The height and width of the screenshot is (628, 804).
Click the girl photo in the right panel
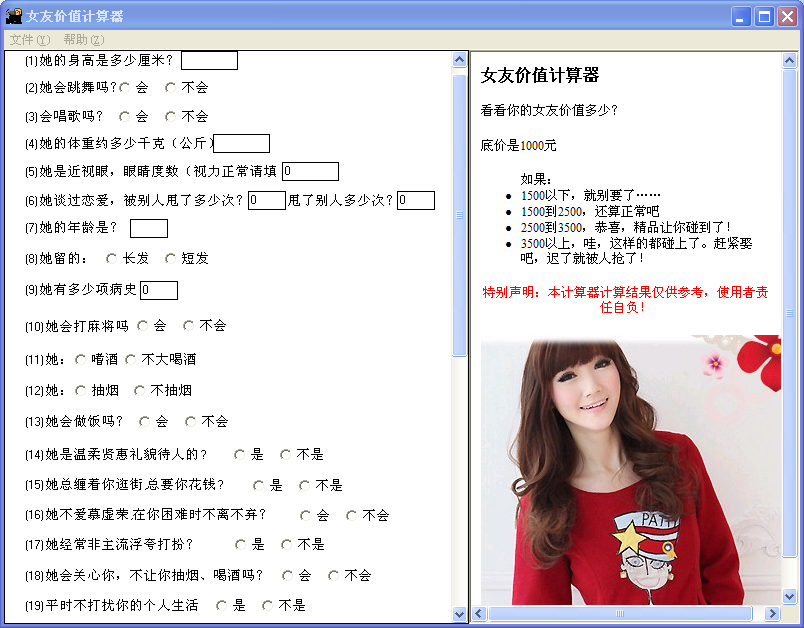[x=631, y=470]
